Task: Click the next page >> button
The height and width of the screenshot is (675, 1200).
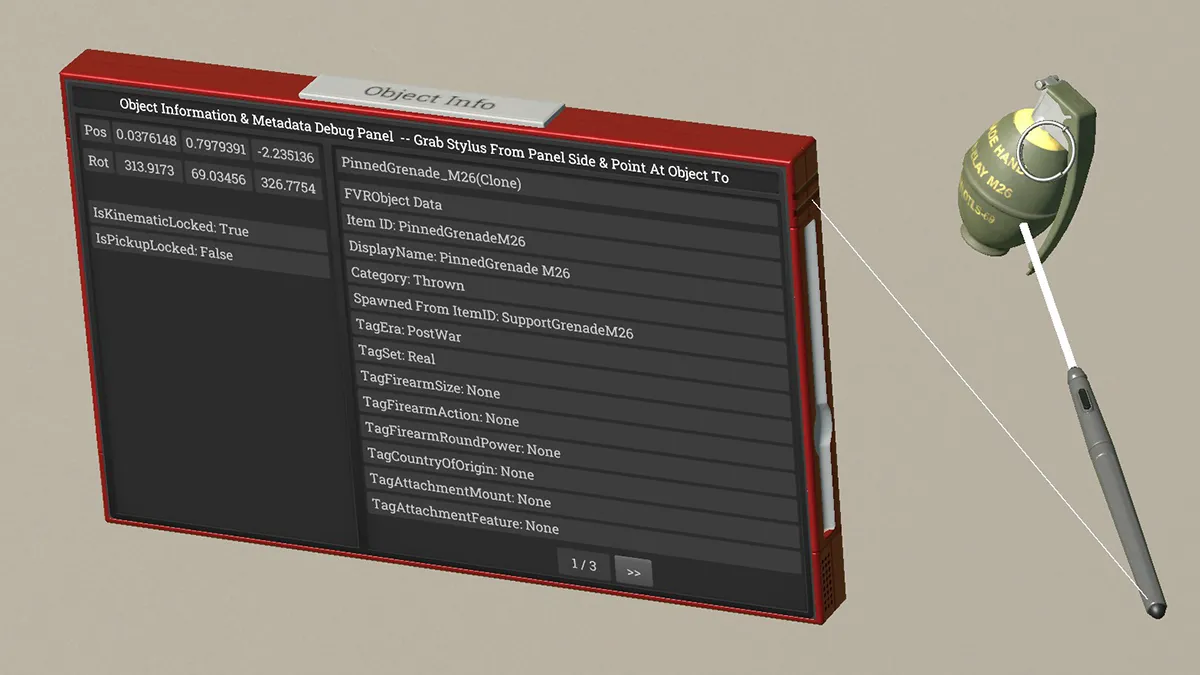Action: (633, 572)
